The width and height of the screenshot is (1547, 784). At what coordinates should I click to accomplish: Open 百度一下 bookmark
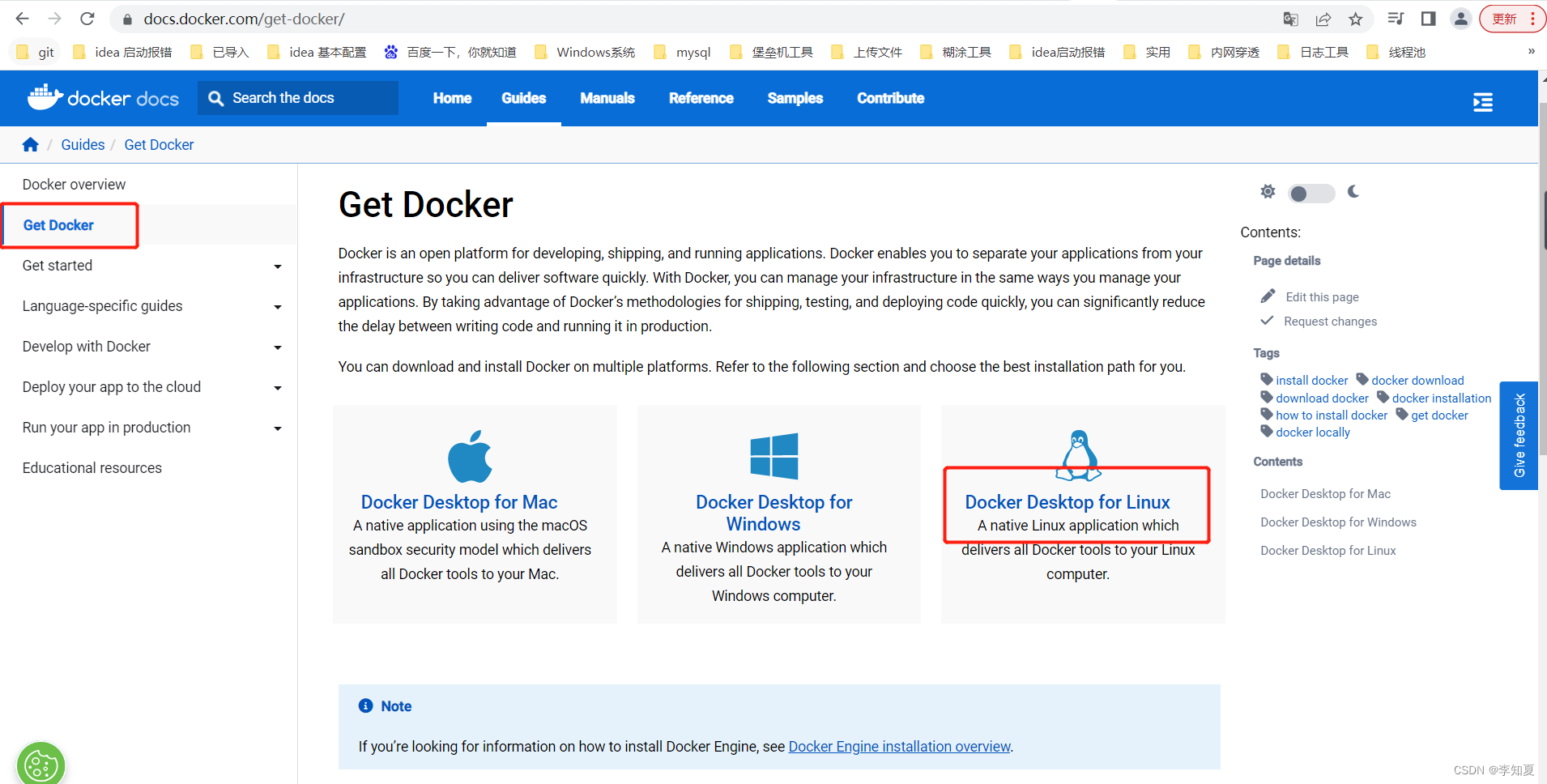(450, 53)
